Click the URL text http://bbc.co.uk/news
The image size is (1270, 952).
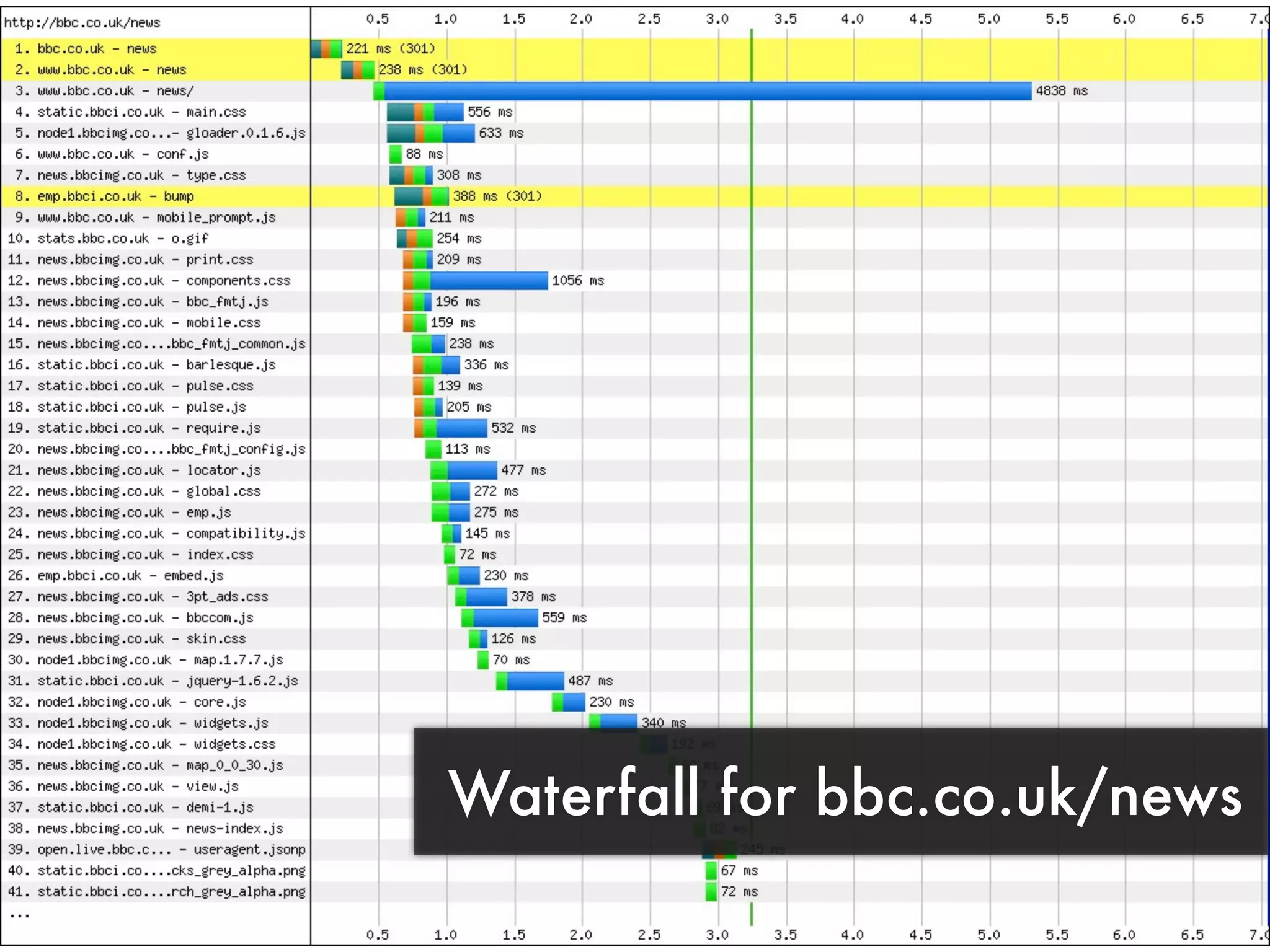pos(82,23)
